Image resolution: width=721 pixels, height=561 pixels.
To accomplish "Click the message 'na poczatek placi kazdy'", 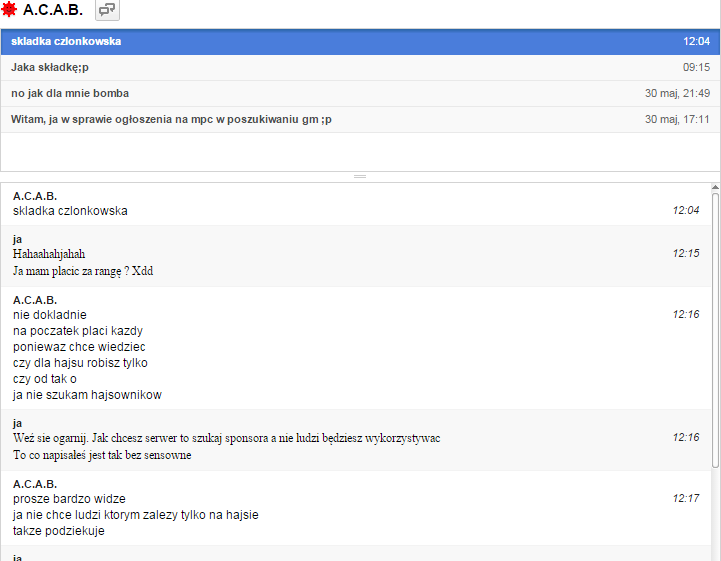I will [78, 331].
